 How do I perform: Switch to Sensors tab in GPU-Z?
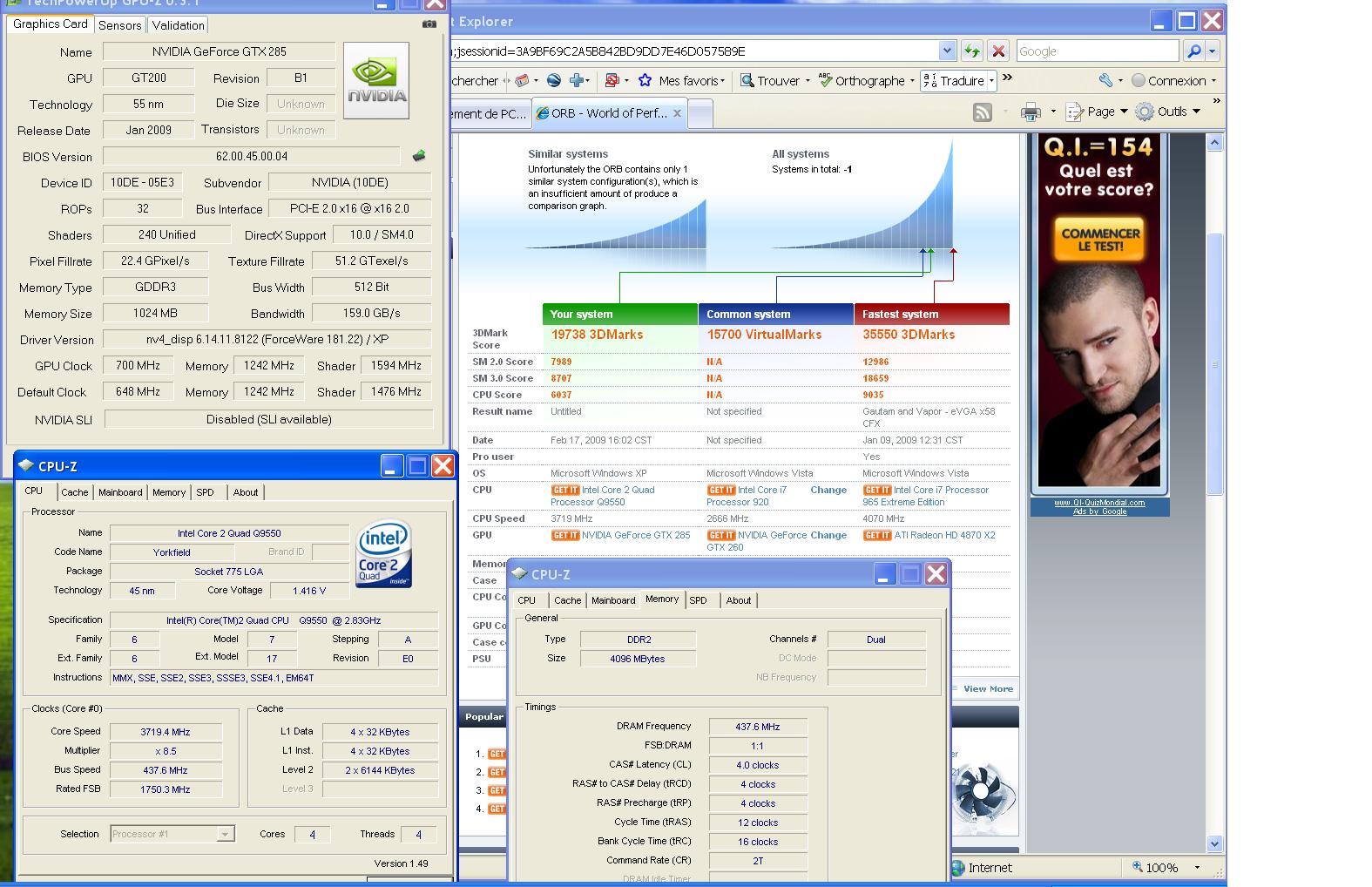coord(119,25)
